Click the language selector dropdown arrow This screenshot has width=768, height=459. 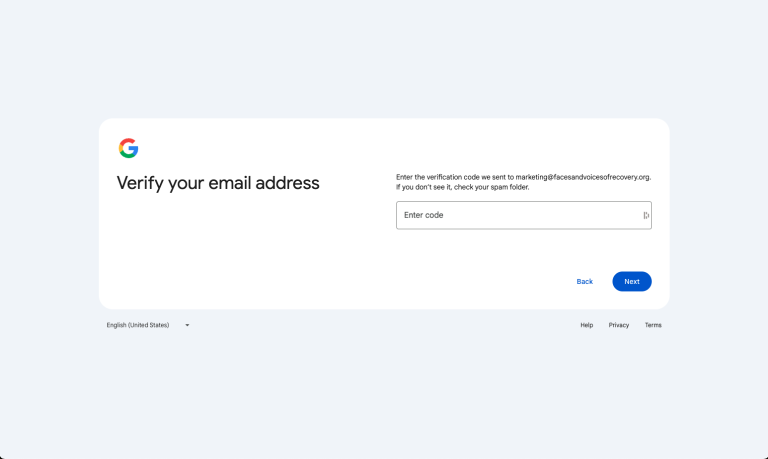tap(187, 325)
